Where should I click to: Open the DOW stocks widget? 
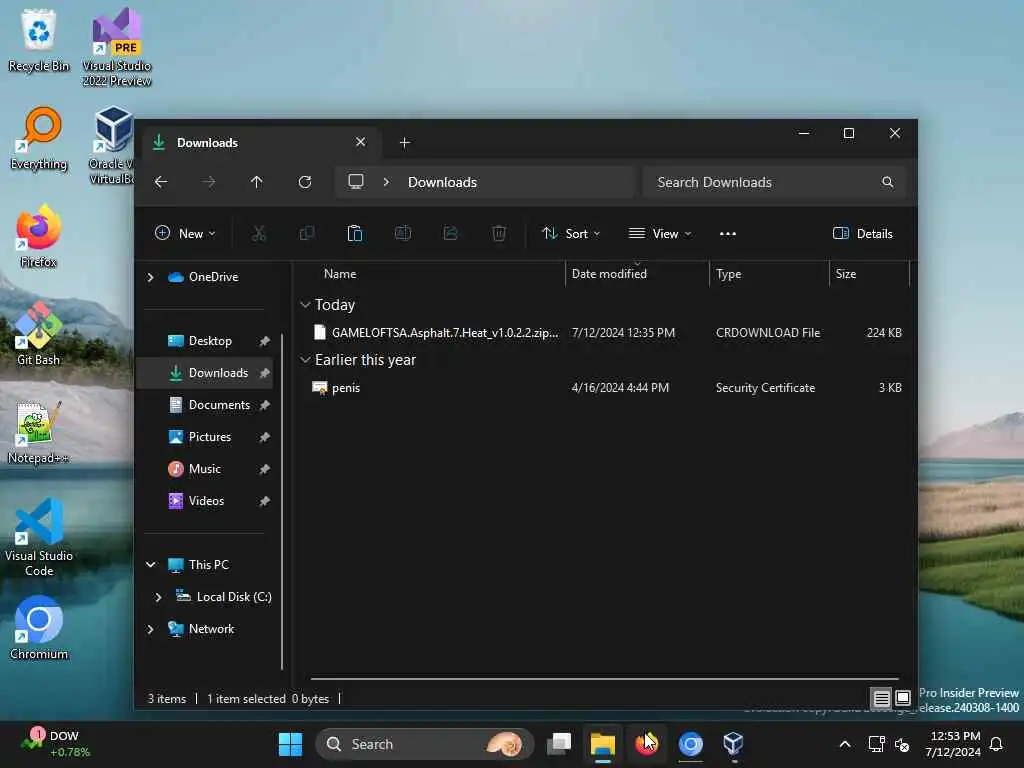[x=54, y=744]
